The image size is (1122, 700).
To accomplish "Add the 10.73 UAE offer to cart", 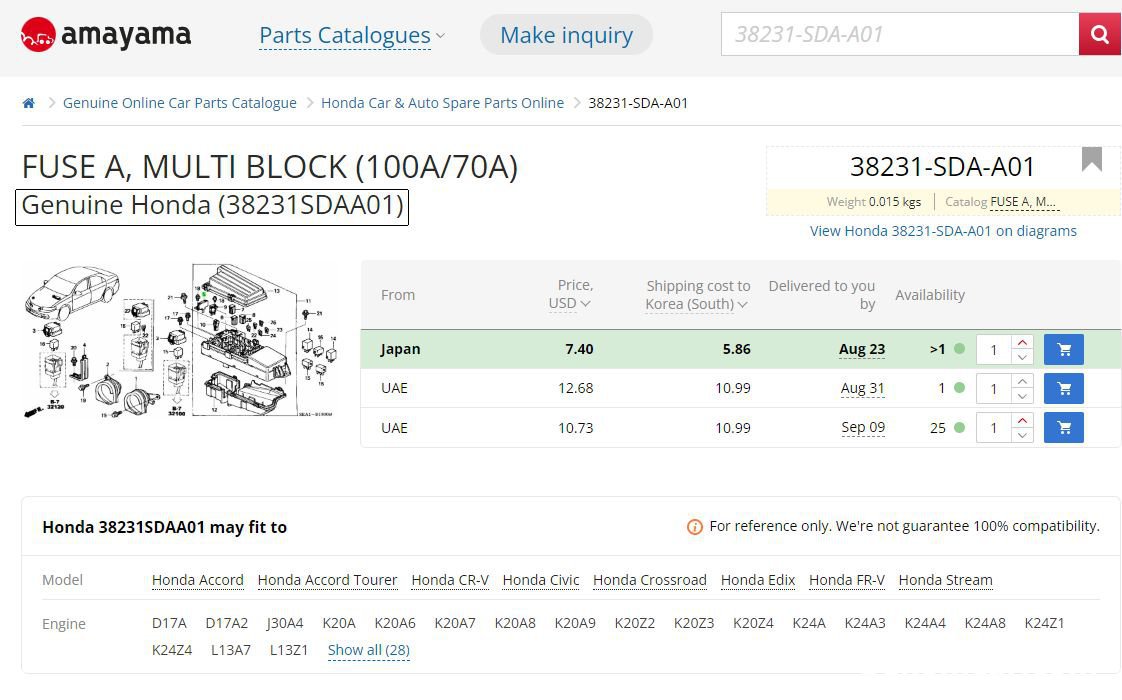I will point(1063,427).
